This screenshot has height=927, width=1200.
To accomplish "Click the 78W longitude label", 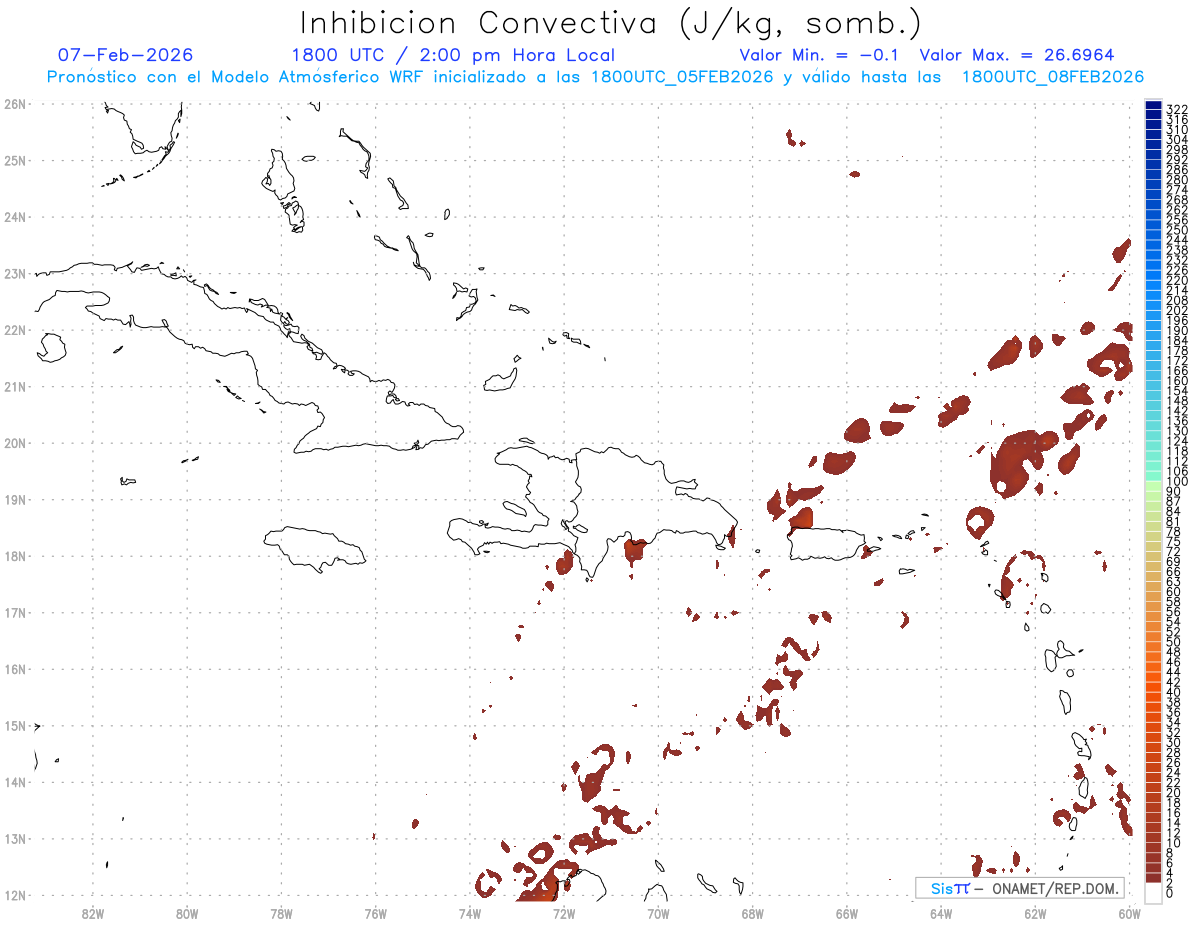I will 281,913.
